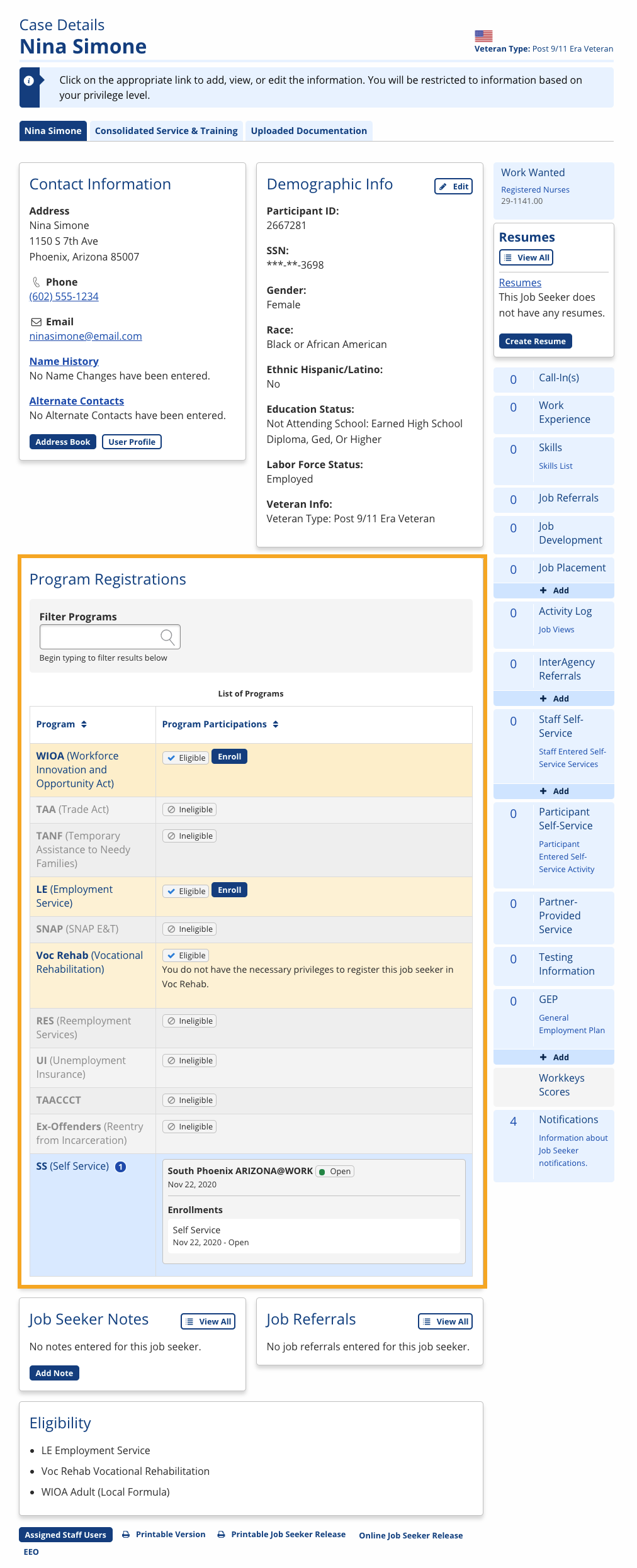
Task: Open GEP General Employment Plan link
Action: (x=572, y=1024)
